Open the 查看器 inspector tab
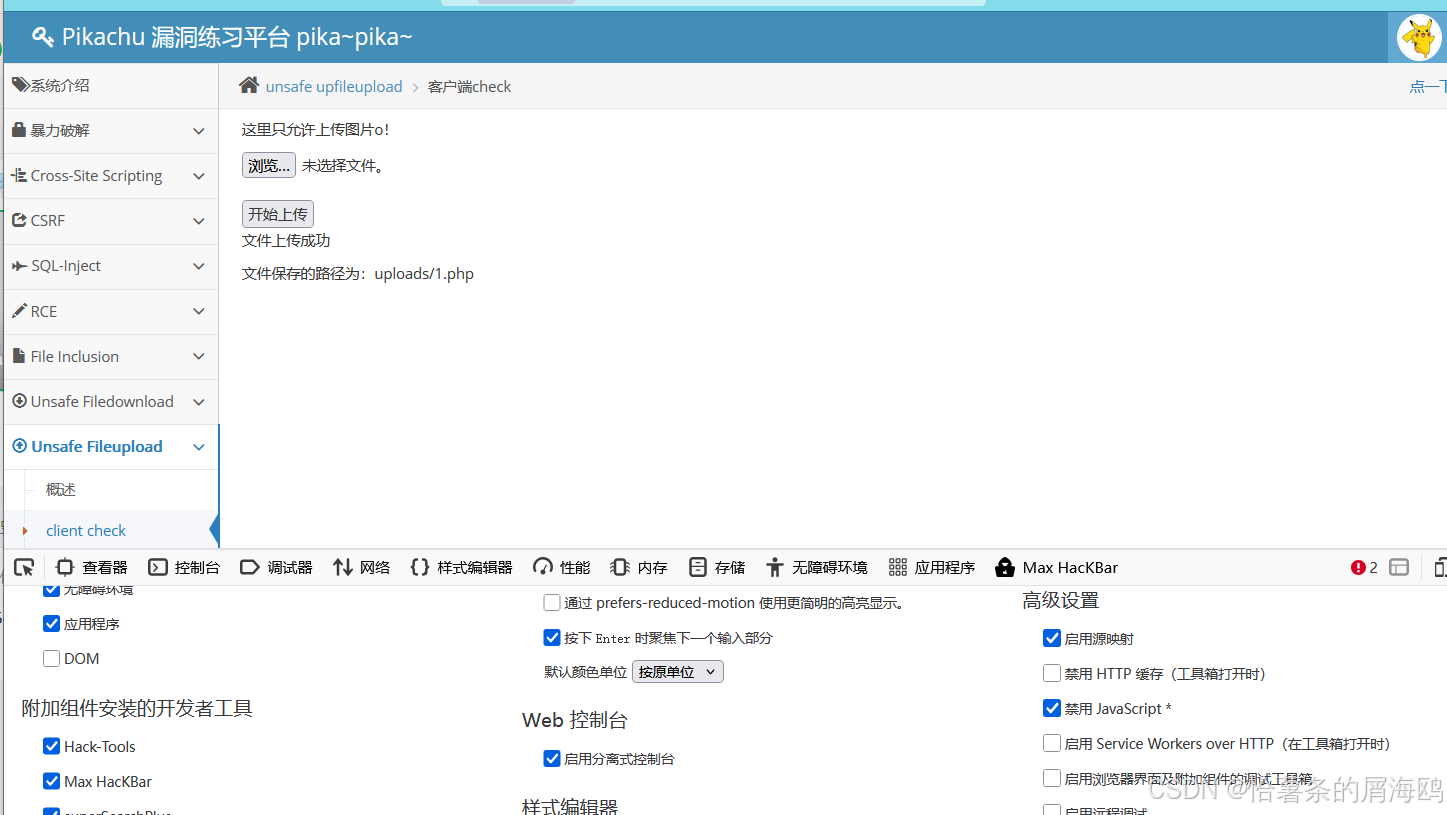The image size is (1447, 815). [91, 567]
